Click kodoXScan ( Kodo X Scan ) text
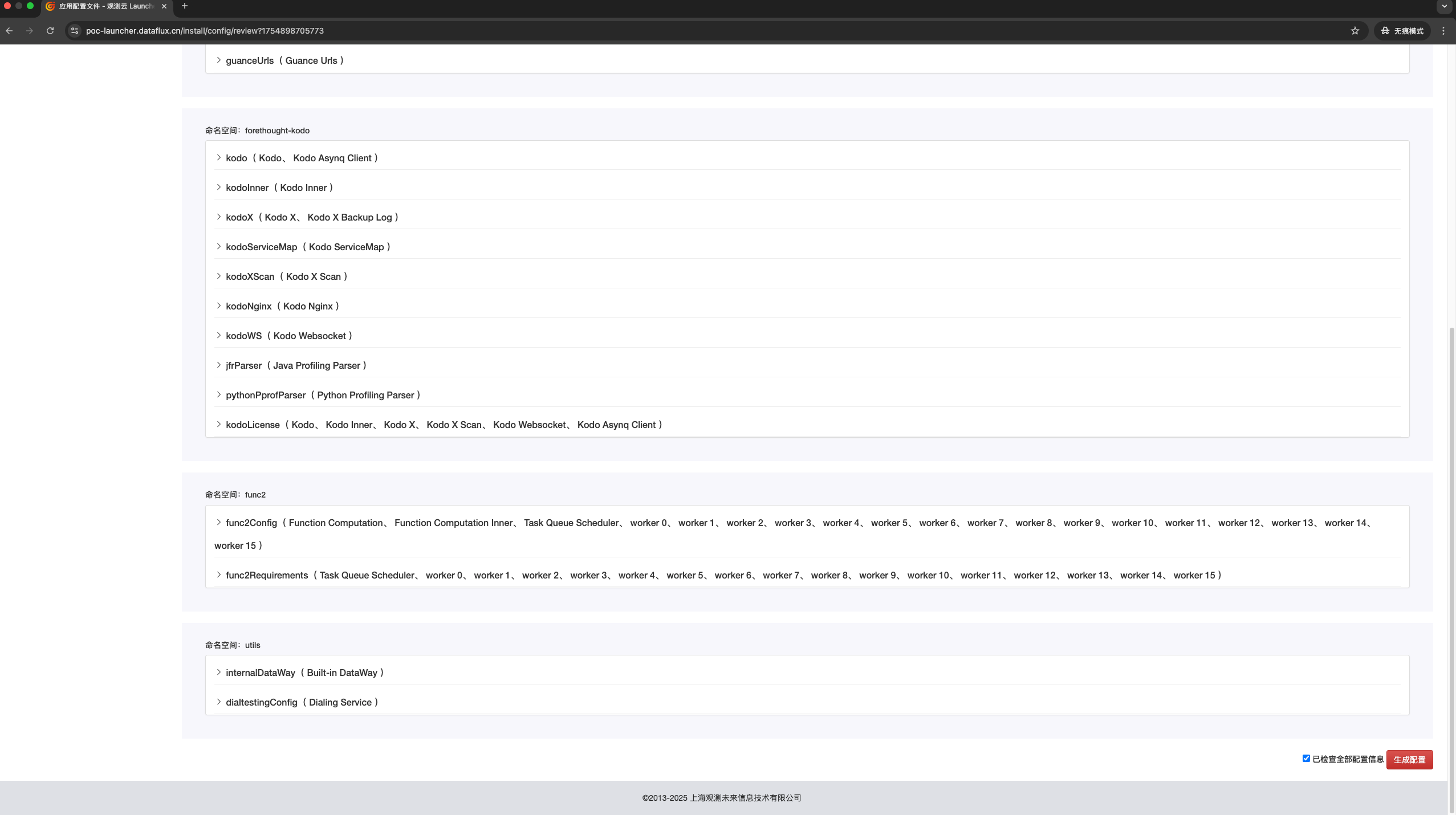 point(287,276)
